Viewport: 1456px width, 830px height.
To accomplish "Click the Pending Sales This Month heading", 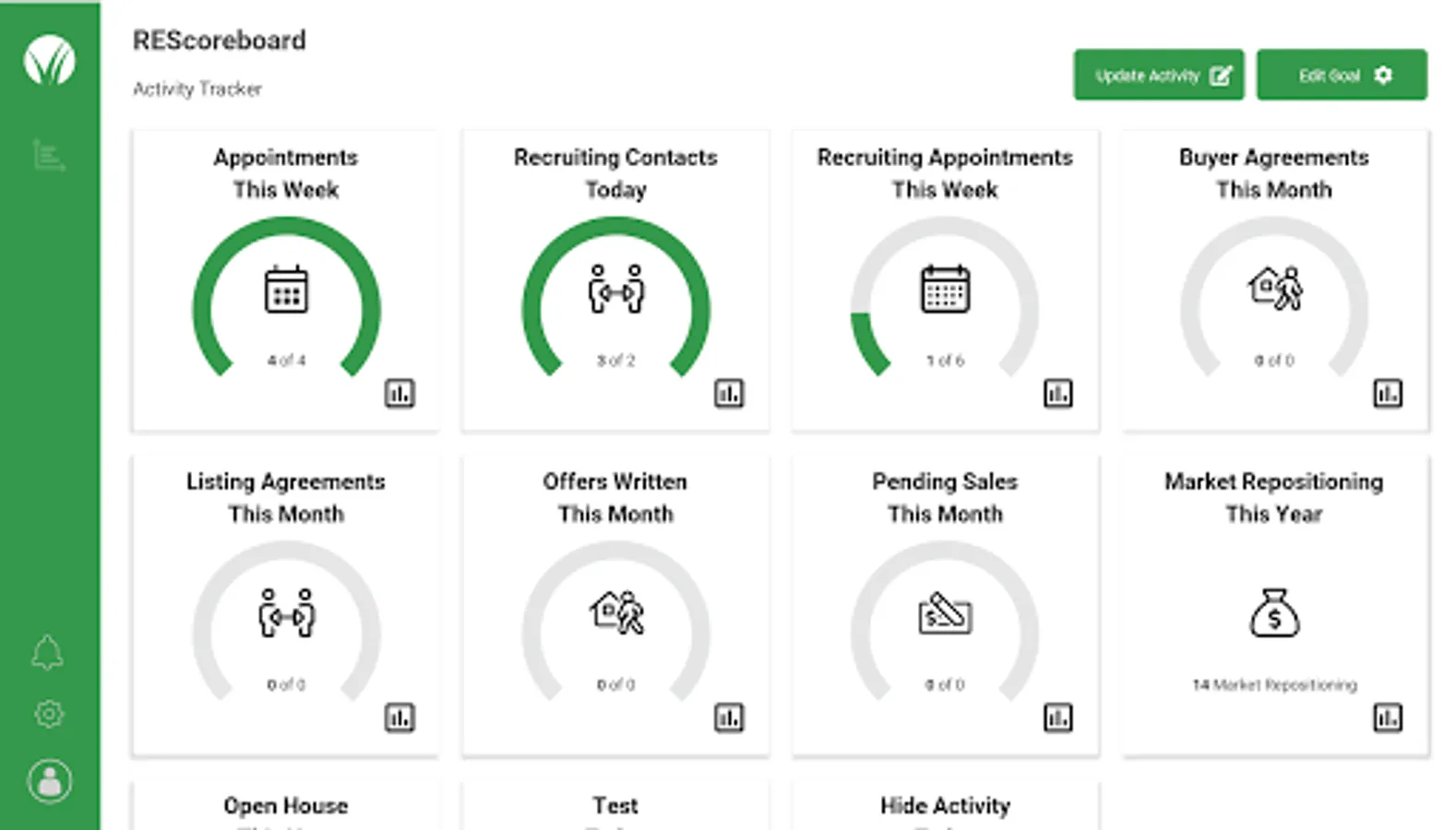I will coord(945,498).
